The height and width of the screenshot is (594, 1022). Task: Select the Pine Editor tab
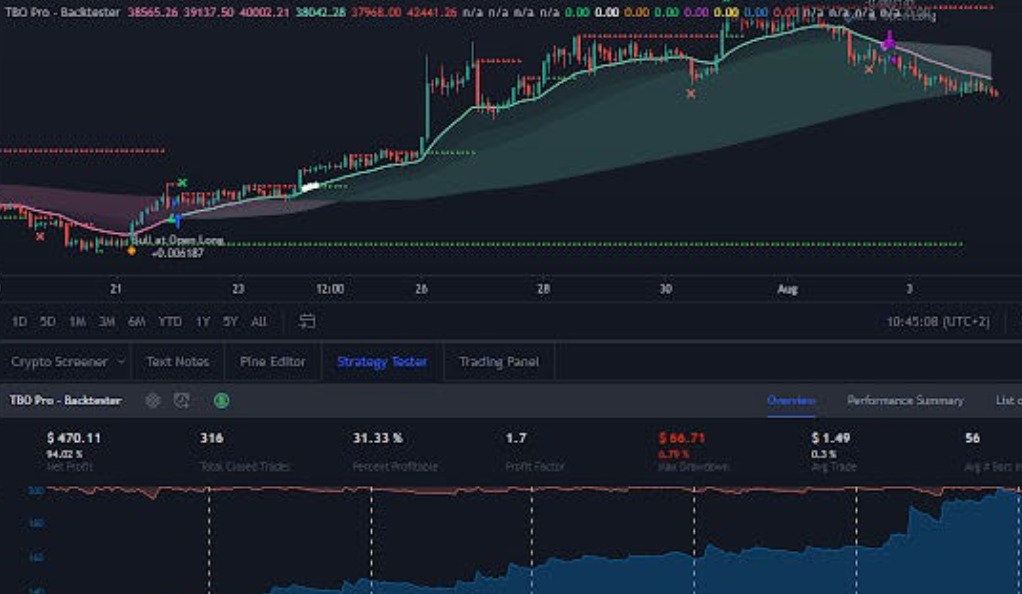[x=271, y=361]
